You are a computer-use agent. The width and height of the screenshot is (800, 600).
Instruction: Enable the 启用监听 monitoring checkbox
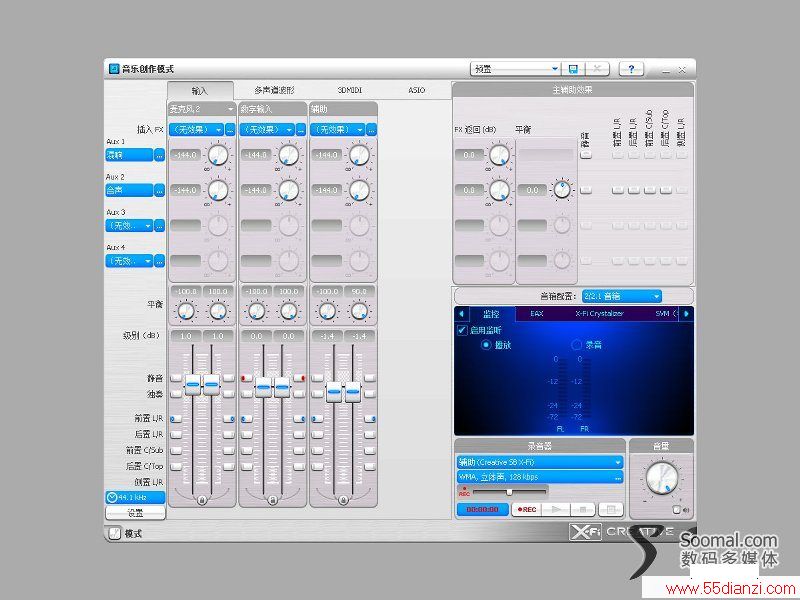click(462, 330)
